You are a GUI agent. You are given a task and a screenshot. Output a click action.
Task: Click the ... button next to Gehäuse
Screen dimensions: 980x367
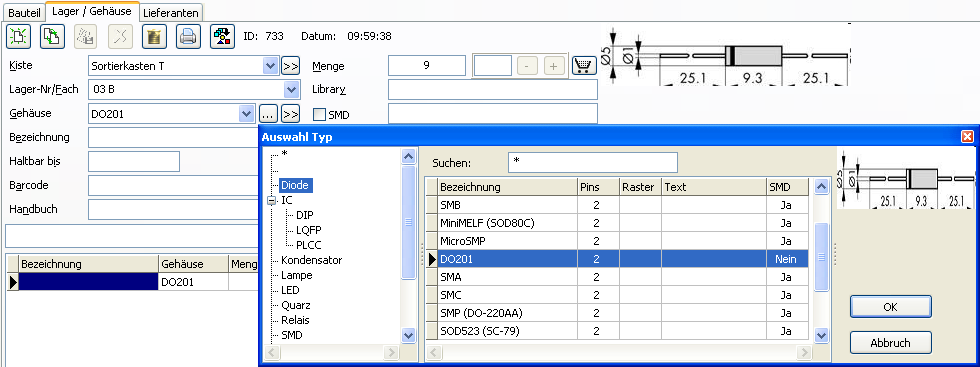point(268,114)
